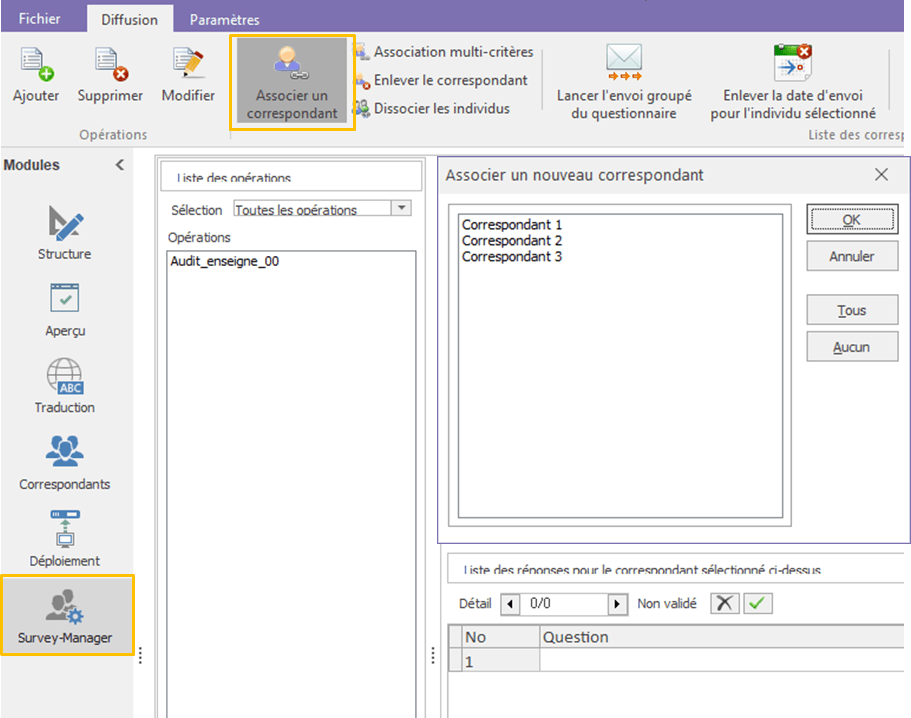This screenshot has width=911, height=718.
Task: Click the Tous button
Action: [x=852, y=310]
